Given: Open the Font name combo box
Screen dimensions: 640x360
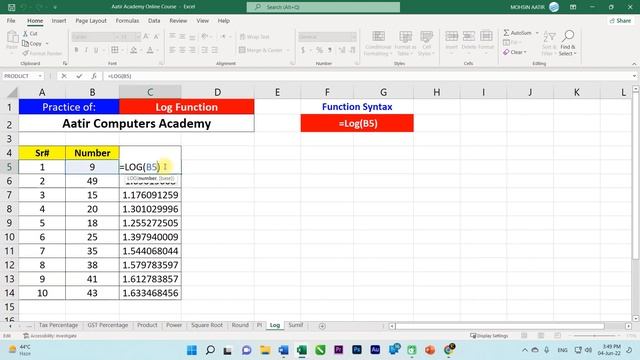Looking at the screenshot, I should 94,37.
